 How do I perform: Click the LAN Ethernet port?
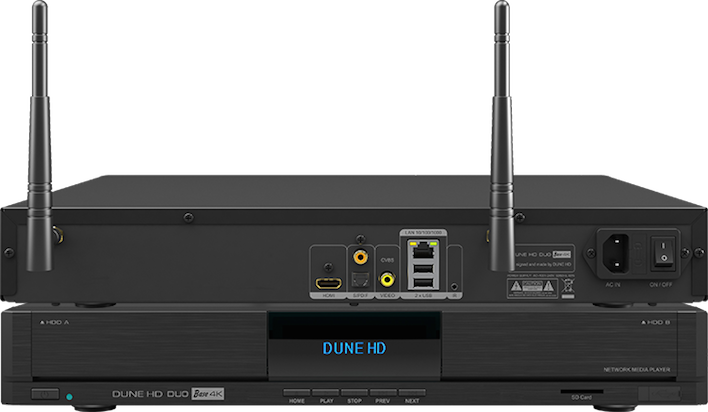tap(423, 249)
